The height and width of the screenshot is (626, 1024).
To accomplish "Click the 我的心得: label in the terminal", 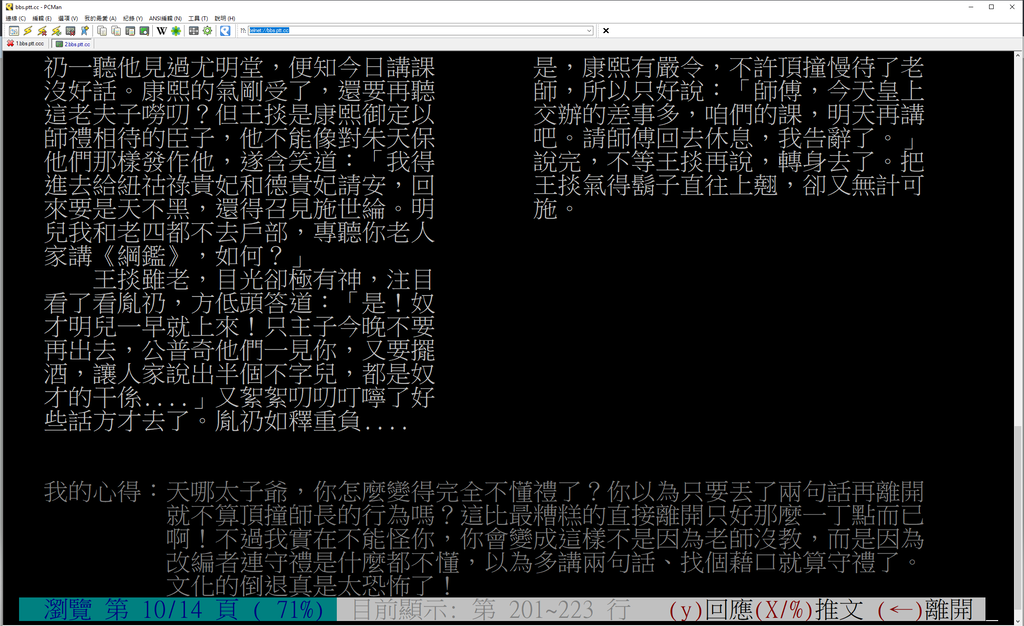I will (x=100, y=492).
